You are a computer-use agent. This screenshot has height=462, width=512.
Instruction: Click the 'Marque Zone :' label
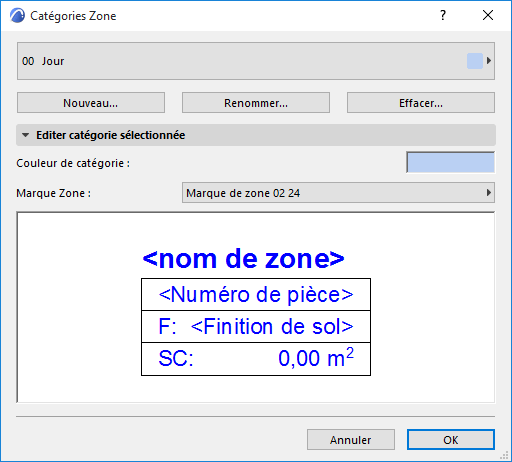[x=53, y=193]
